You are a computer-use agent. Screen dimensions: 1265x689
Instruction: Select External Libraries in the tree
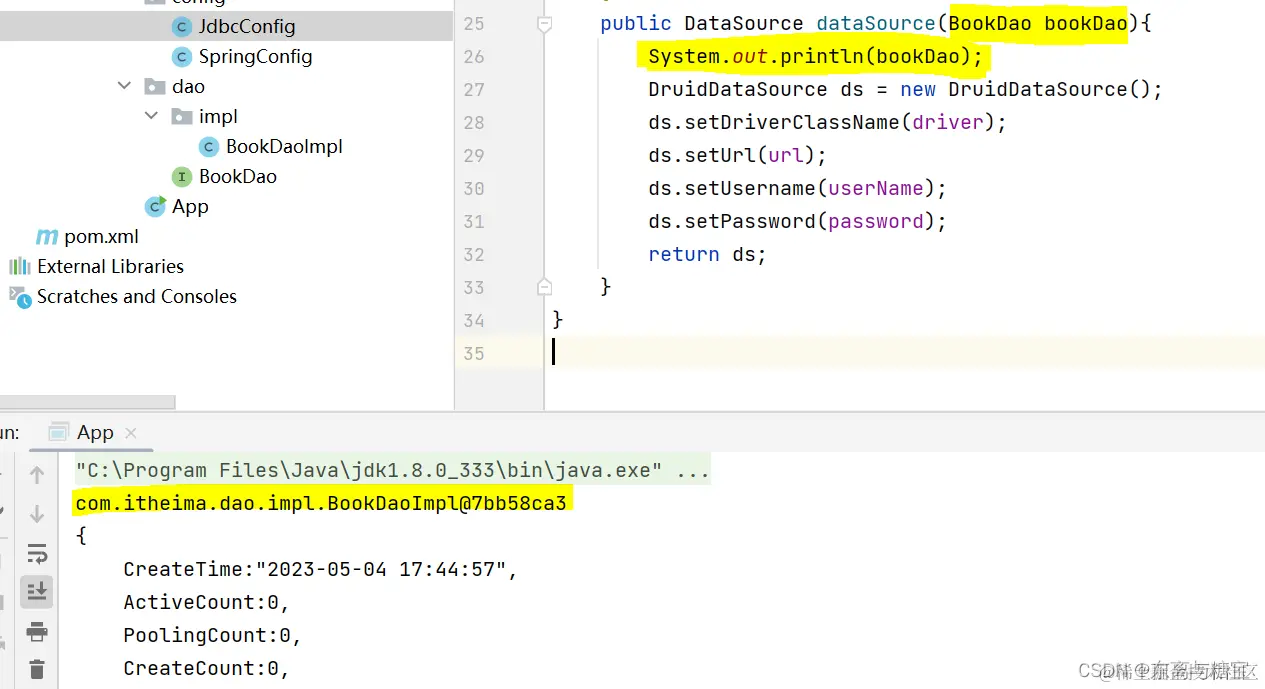pyautogui.click(x=110, y=267)
